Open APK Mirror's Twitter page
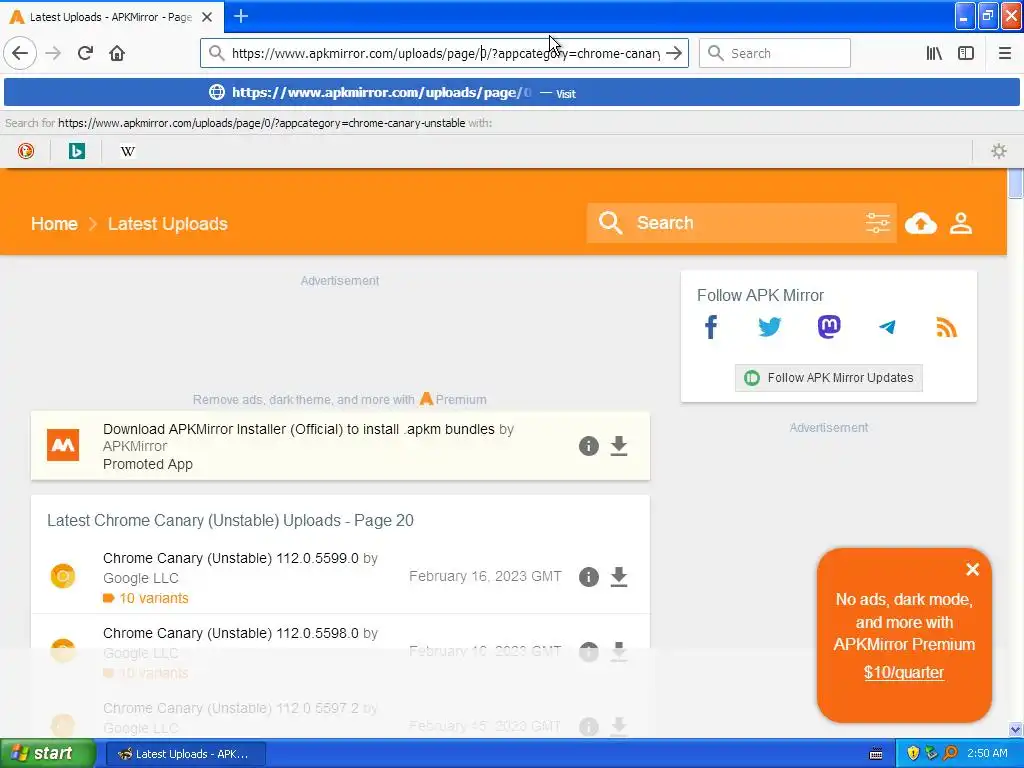Screen dimensions: 1024x768 pyautogui.click(x=770, y=327)
